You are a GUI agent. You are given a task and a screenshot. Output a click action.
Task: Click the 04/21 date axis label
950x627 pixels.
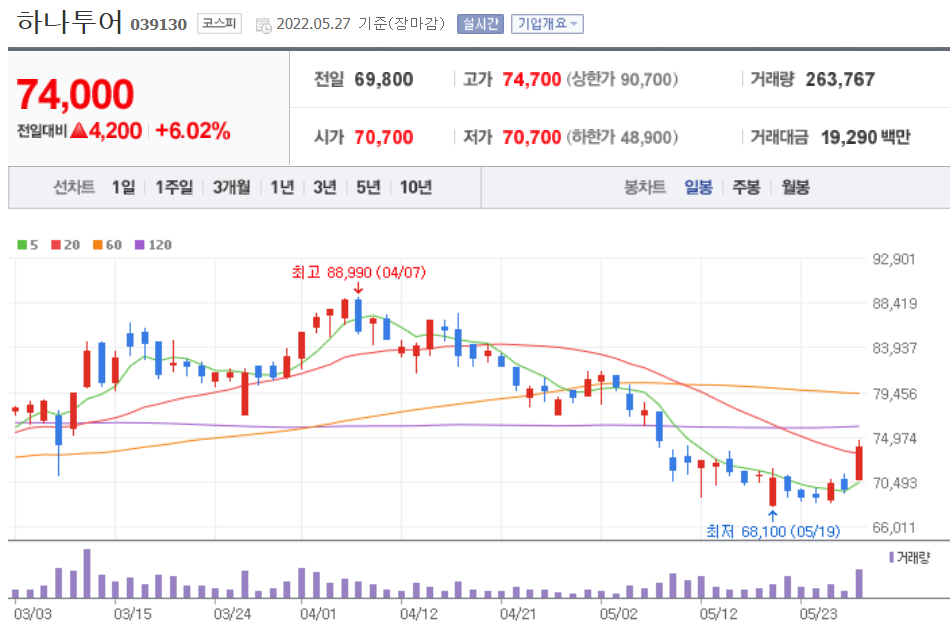(518, 614)
